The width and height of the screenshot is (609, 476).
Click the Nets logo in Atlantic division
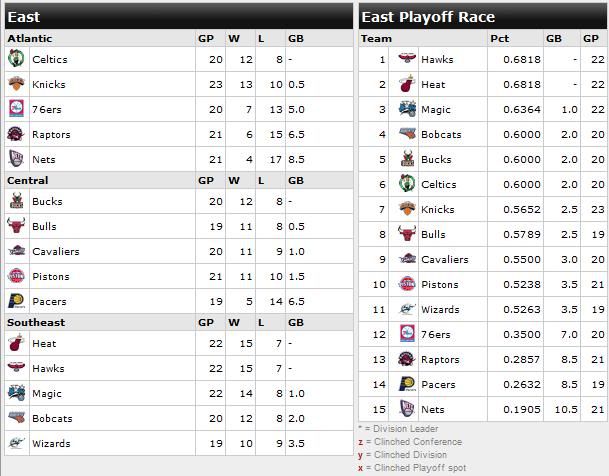tap(16, 159)
